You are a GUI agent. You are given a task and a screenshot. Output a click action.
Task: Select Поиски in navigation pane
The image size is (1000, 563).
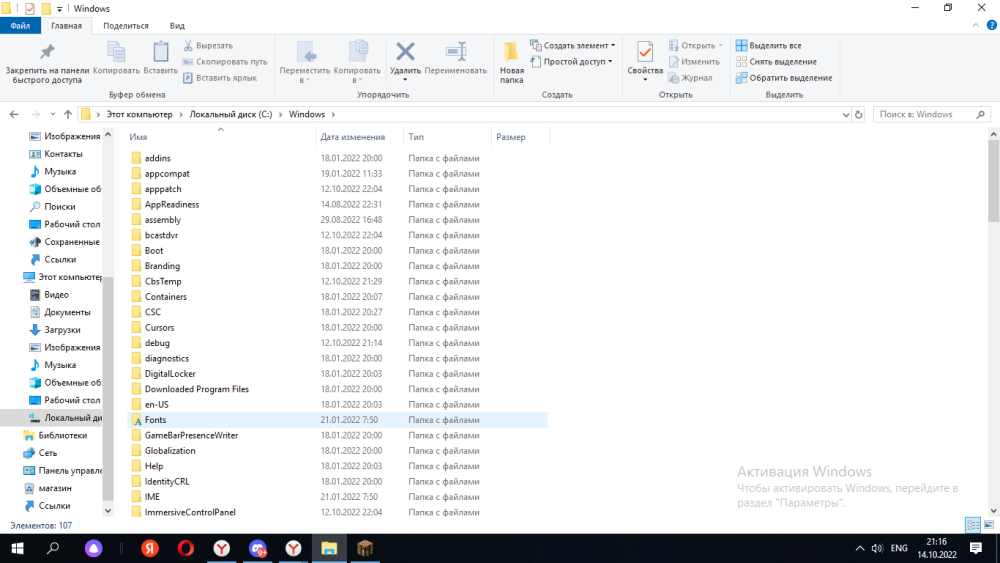[x=59, y=207]
